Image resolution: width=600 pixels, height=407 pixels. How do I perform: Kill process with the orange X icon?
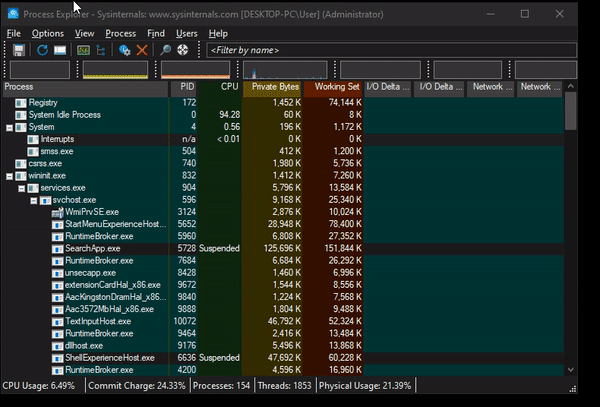click(142, 50)
